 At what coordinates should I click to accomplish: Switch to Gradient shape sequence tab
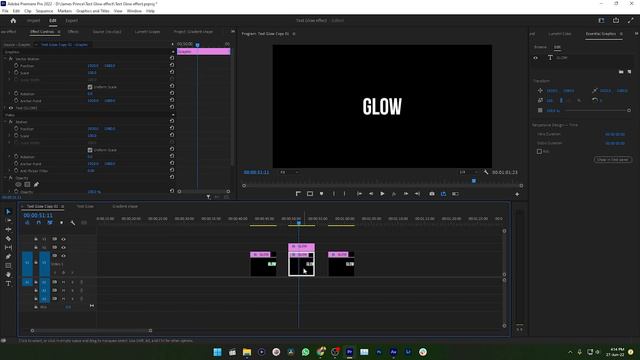(125, 207)
